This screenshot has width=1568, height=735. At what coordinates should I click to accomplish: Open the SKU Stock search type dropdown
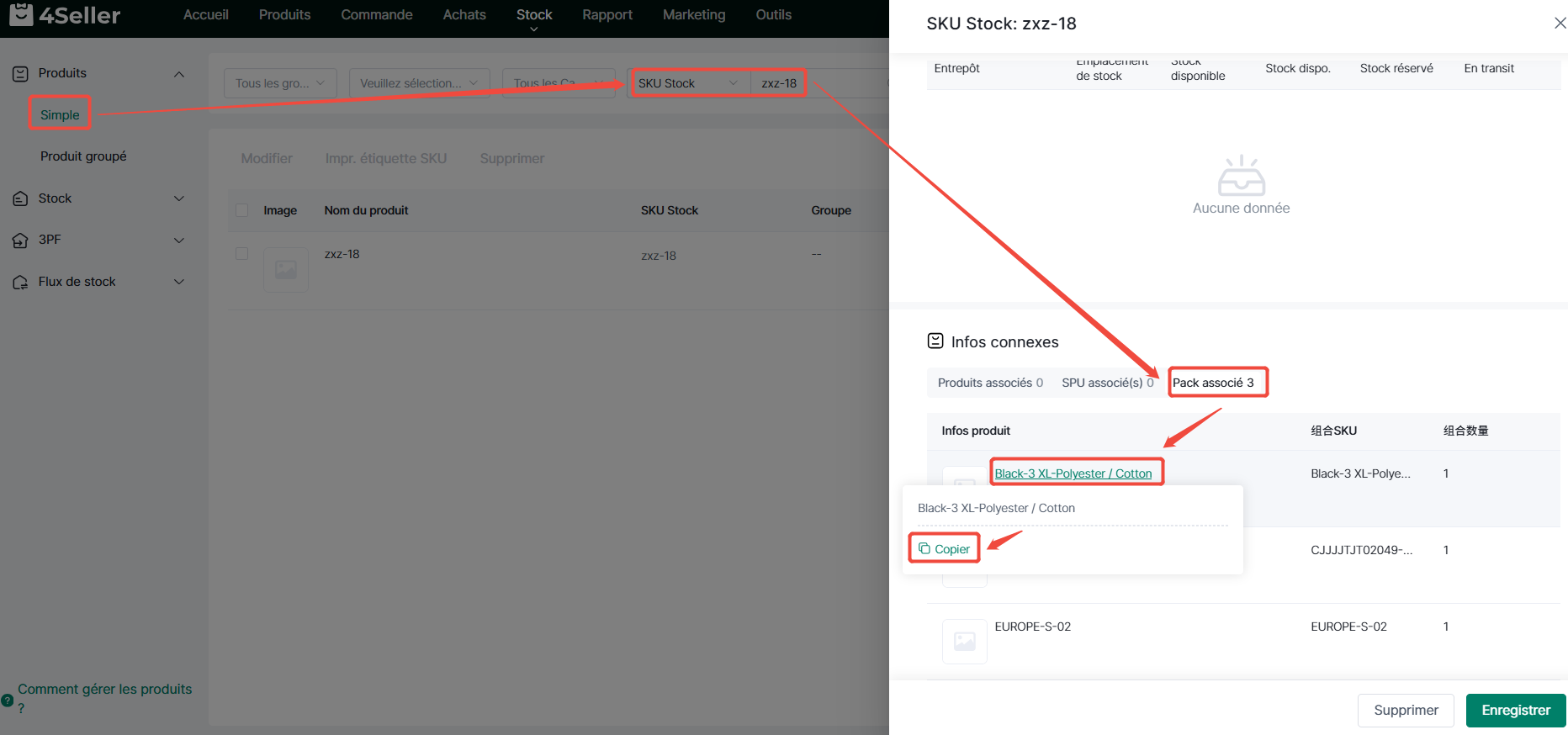coord(689,83)
